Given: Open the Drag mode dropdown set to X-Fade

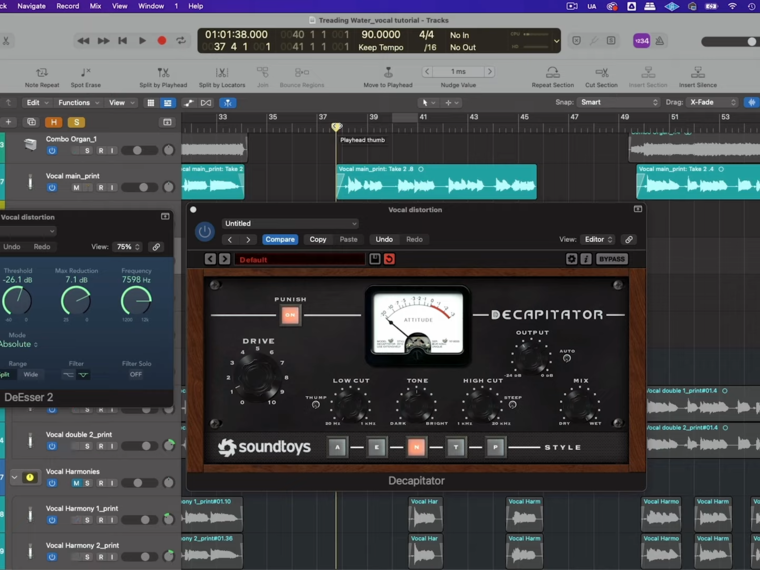Looking at the screenshot, I should (712, 102).
